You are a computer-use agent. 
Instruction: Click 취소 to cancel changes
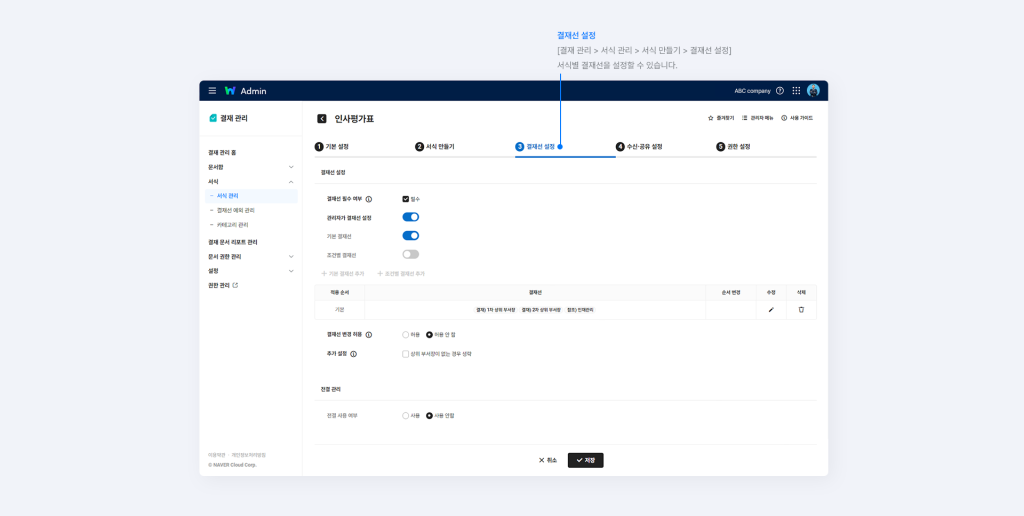coord(548,460)
